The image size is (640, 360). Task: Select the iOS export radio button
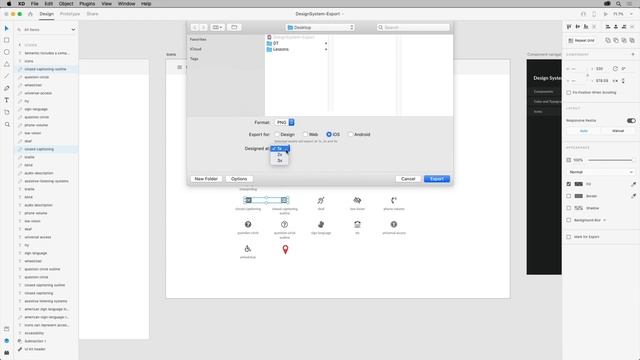[x=329, y=134]
